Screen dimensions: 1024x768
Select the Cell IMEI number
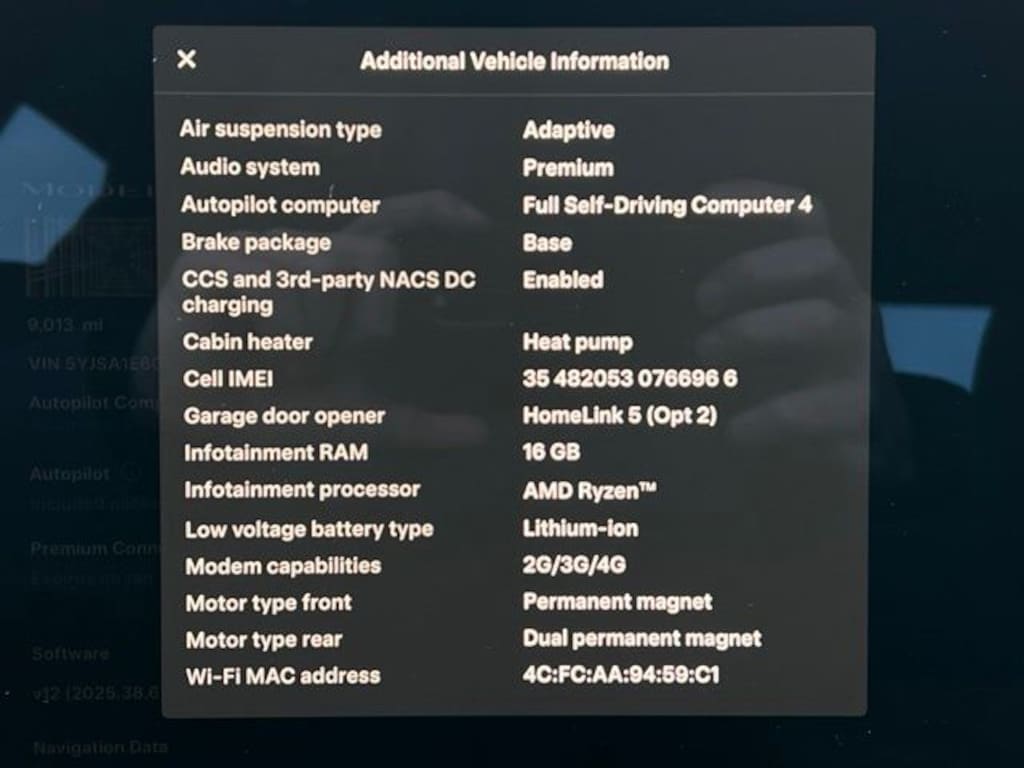[x=630, y=379]
